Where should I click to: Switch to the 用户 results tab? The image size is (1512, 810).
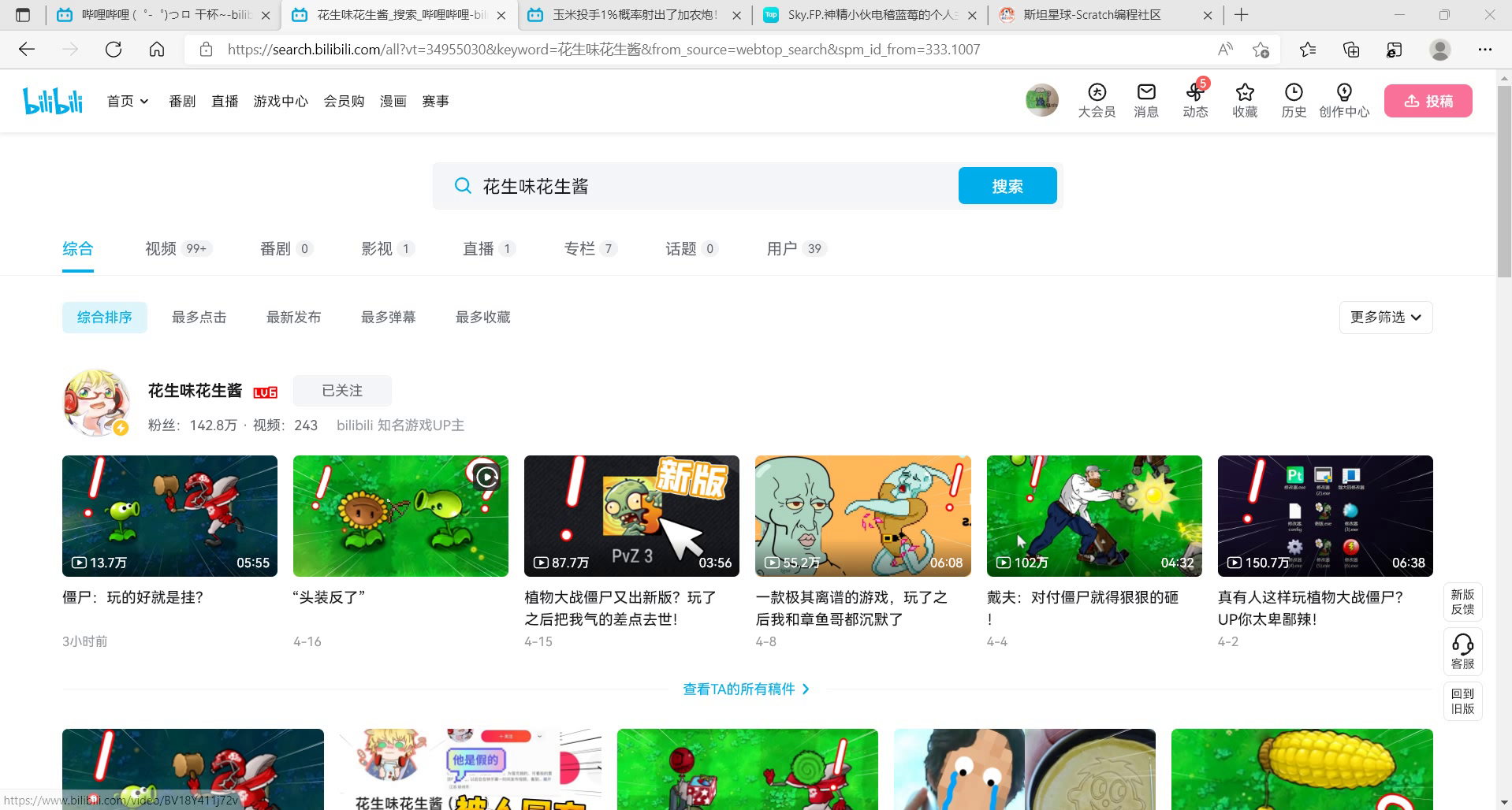click(782, 249)
